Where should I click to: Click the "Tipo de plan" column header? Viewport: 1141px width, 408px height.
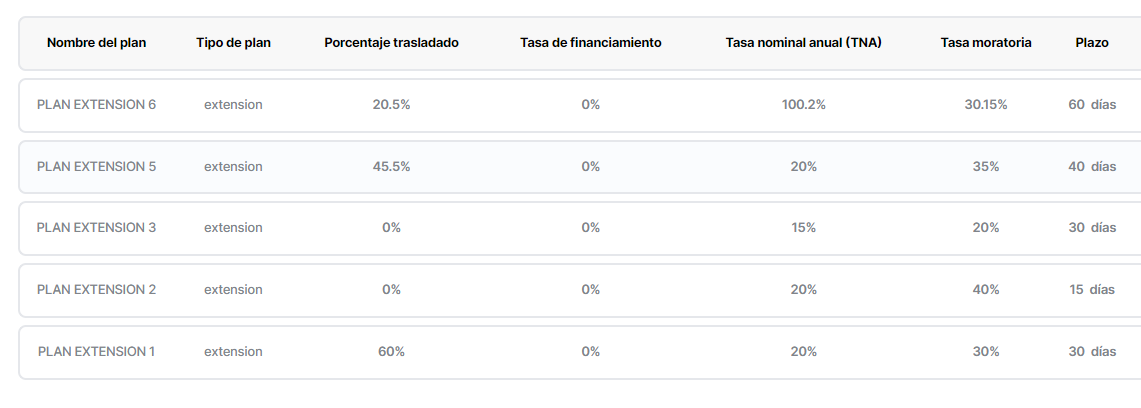coord(233,43)
